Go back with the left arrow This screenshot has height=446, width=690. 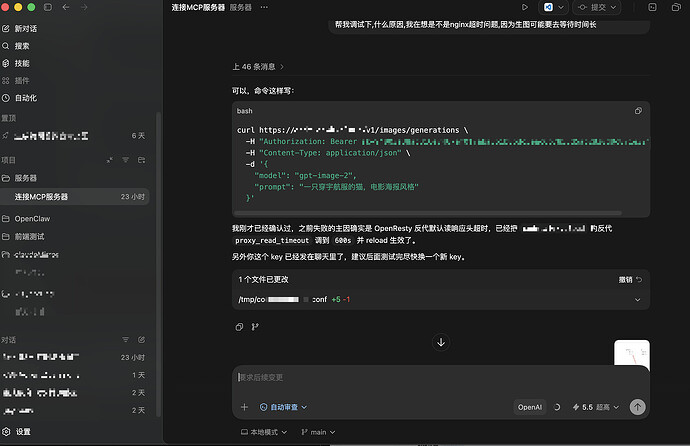coord(66,7)
